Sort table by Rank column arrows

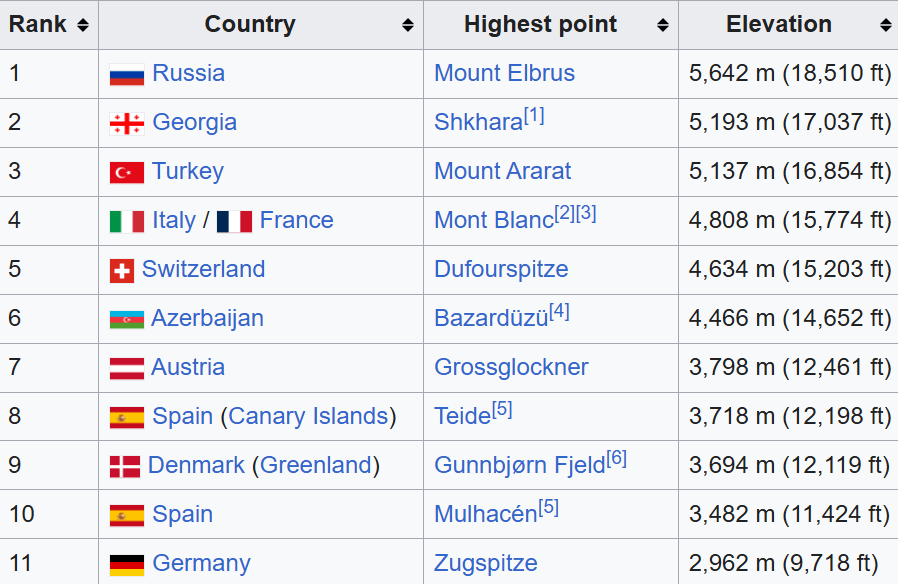point(82,25)
